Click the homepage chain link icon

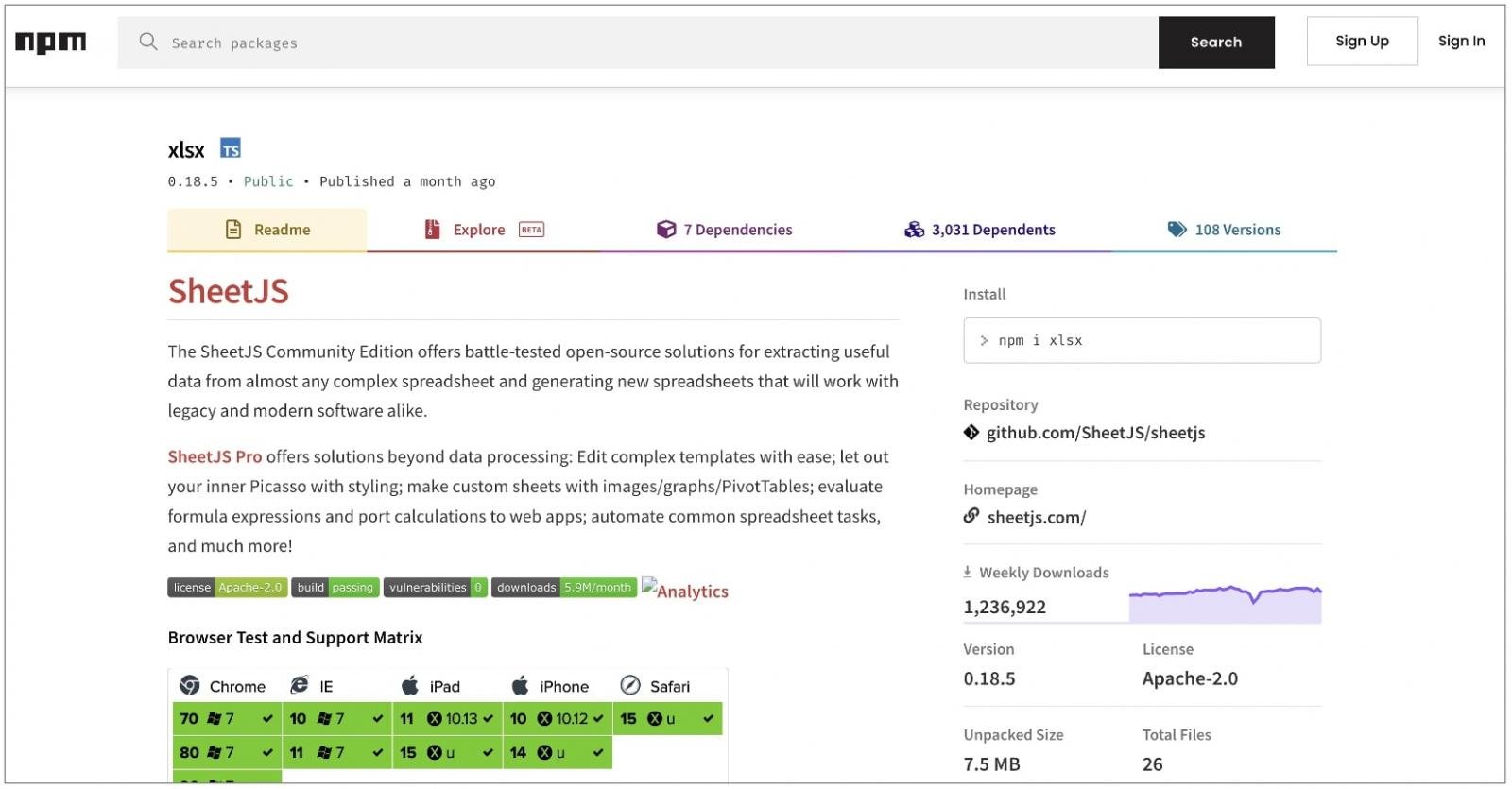point(971,516)
